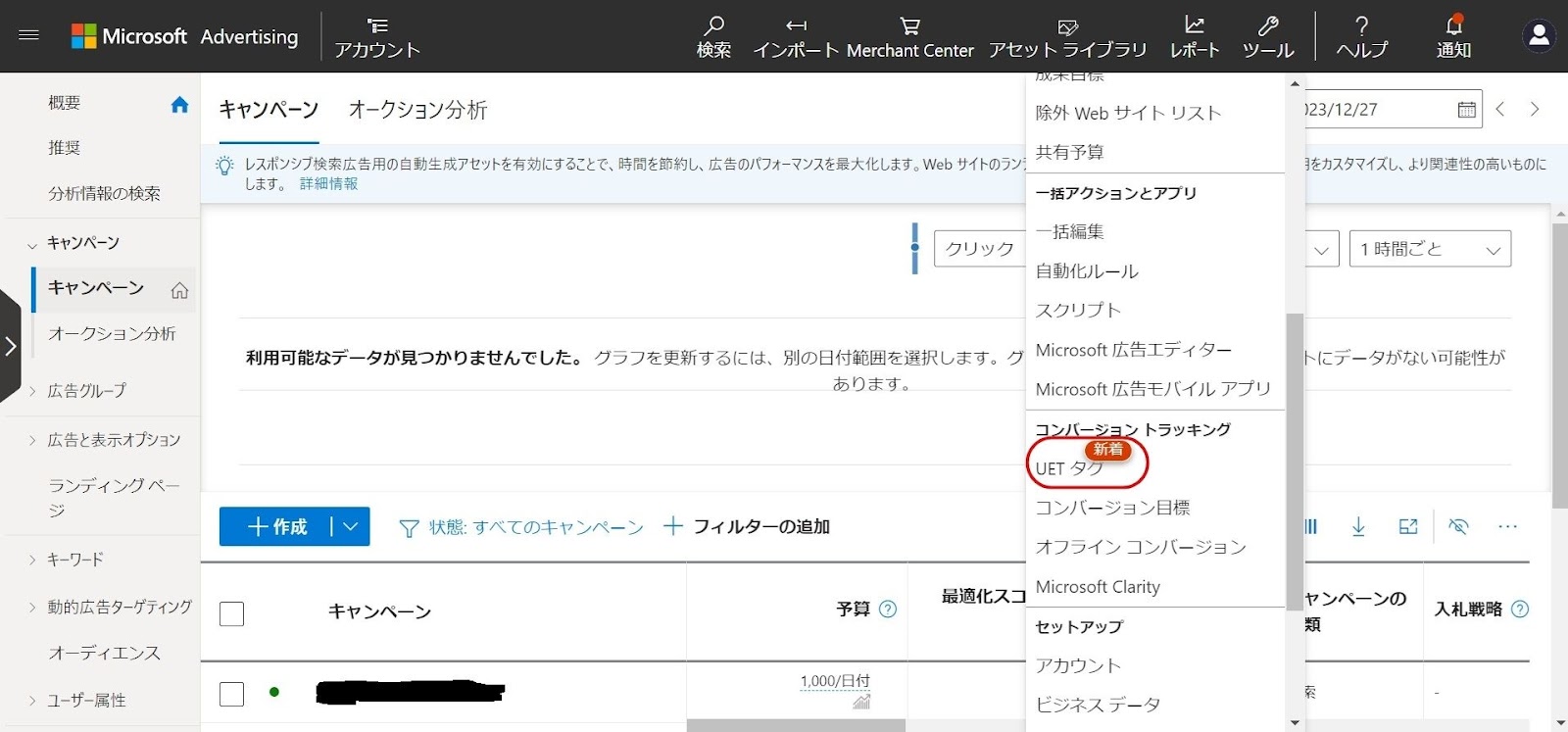
Task: Click the filter funnel icon
Action: (x=409, y=528)
